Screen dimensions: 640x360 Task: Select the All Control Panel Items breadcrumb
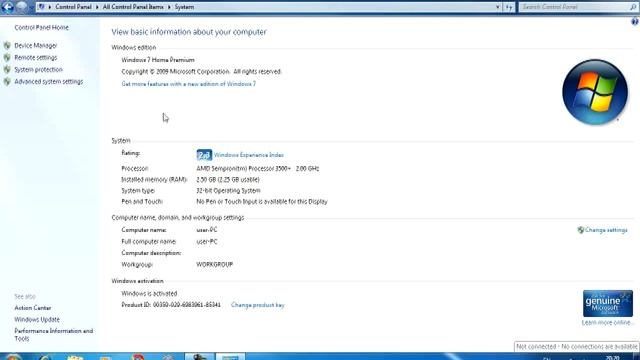pos(133,7)
